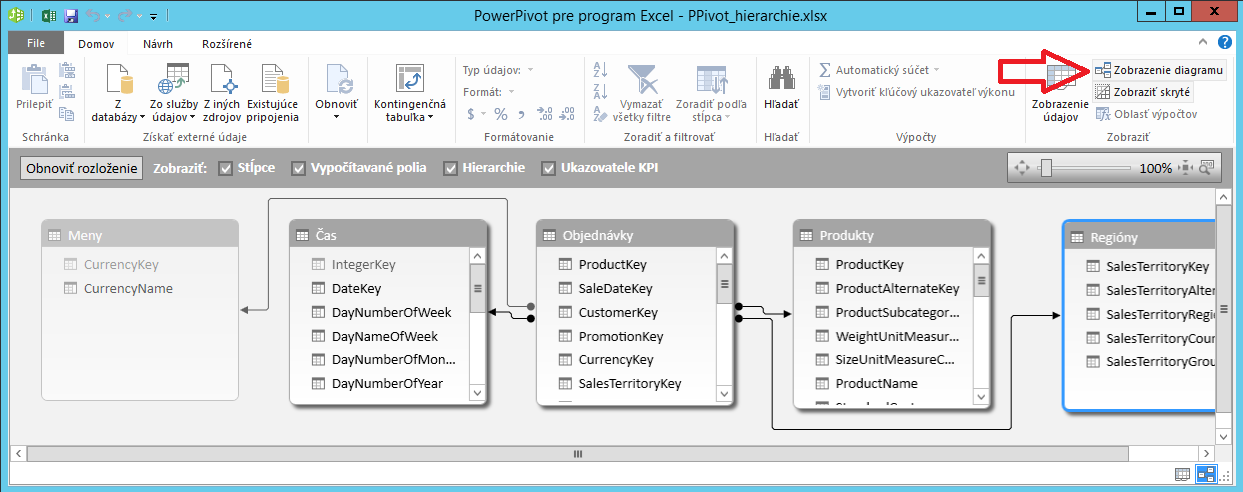Expand the Z databázy dropdown arrow
The width and height of the screenshot is (1243, 492).
click(x=141, y=117)
